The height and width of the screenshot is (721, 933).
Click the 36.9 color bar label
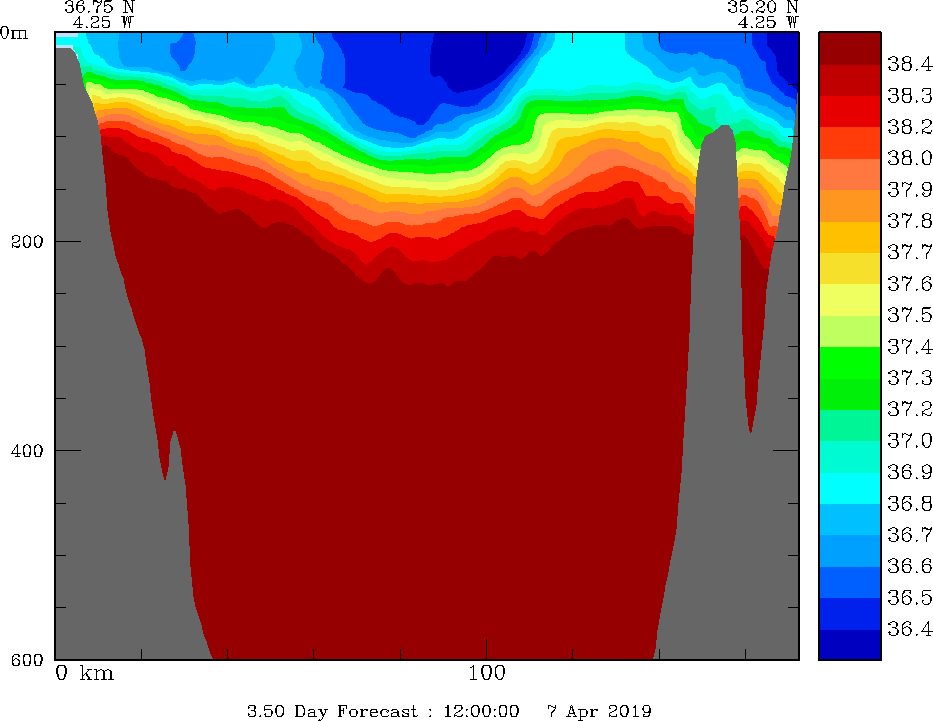coord(909,472)
